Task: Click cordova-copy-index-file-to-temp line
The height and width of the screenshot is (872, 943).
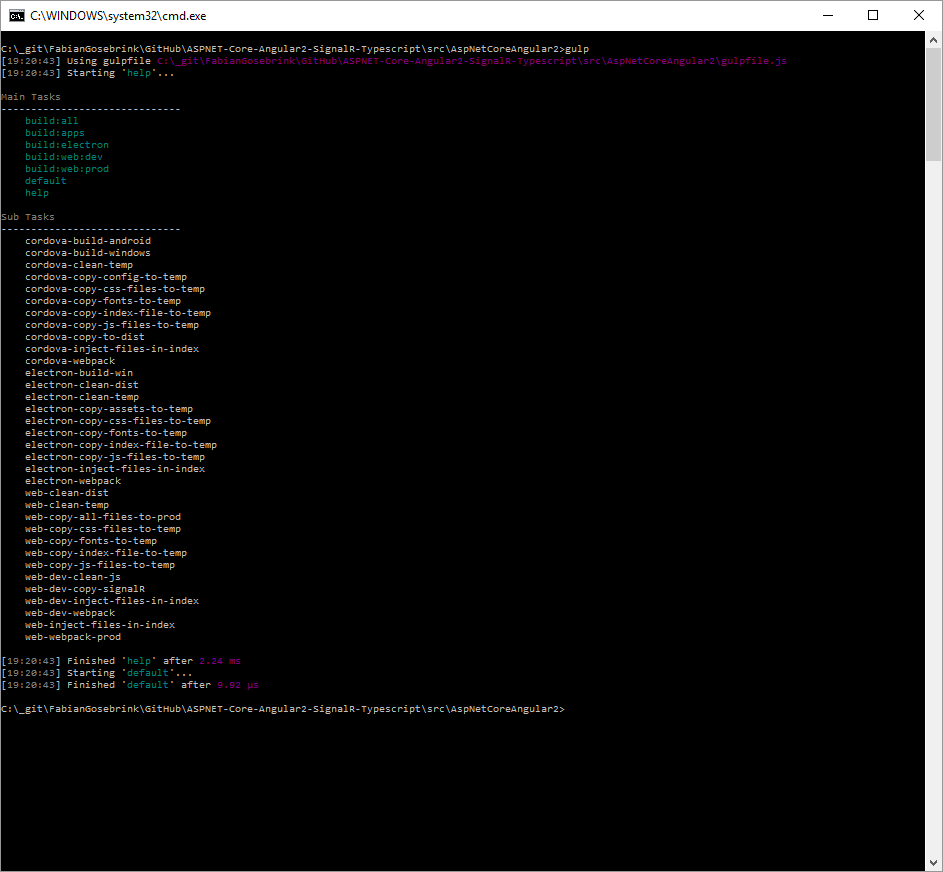Action: click(118, 313)
